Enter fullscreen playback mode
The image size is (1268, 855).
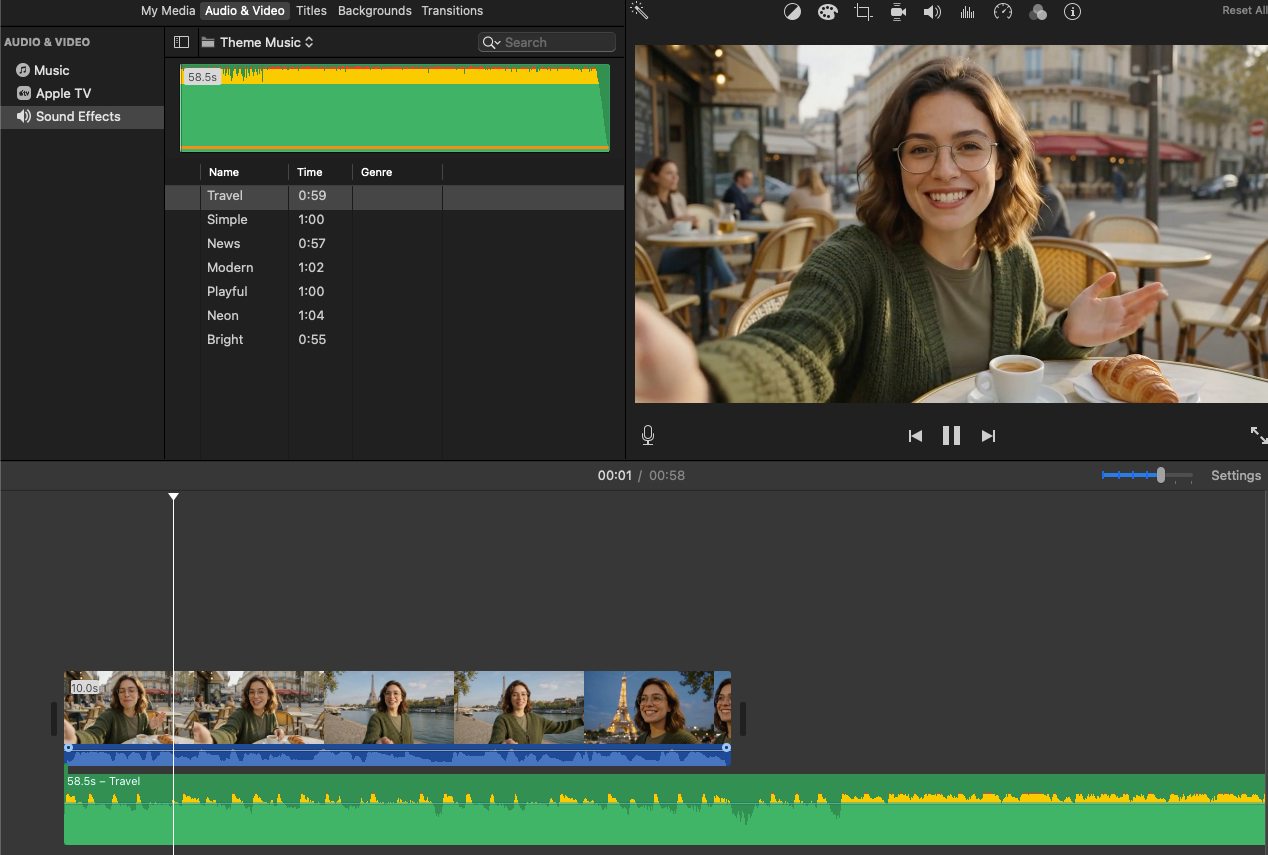1258,435
